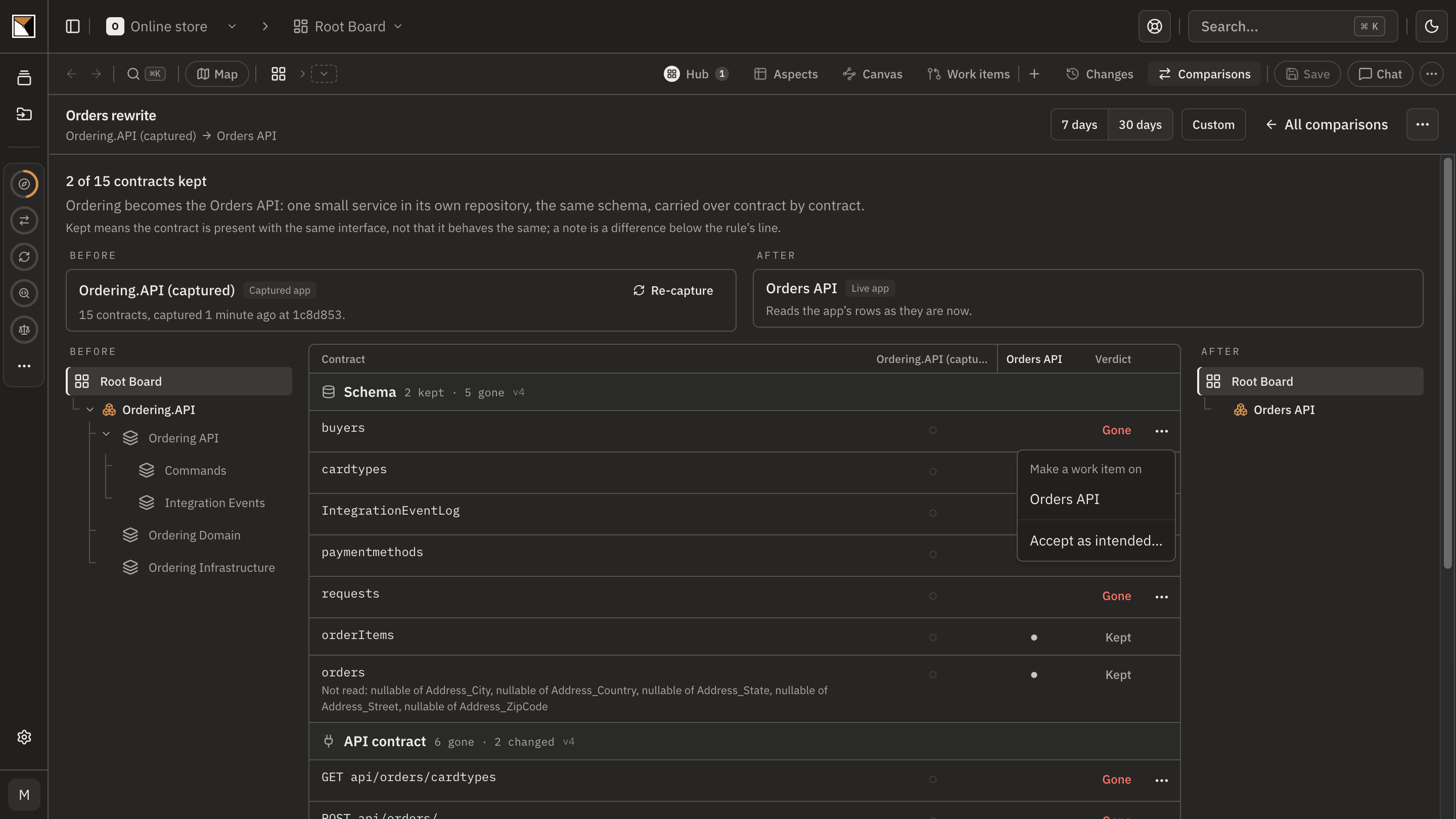Viewport: 1456px width, 819px height.
Task: Click the breadcrumb chevron after Online store
Action: [x=265, y=26]
